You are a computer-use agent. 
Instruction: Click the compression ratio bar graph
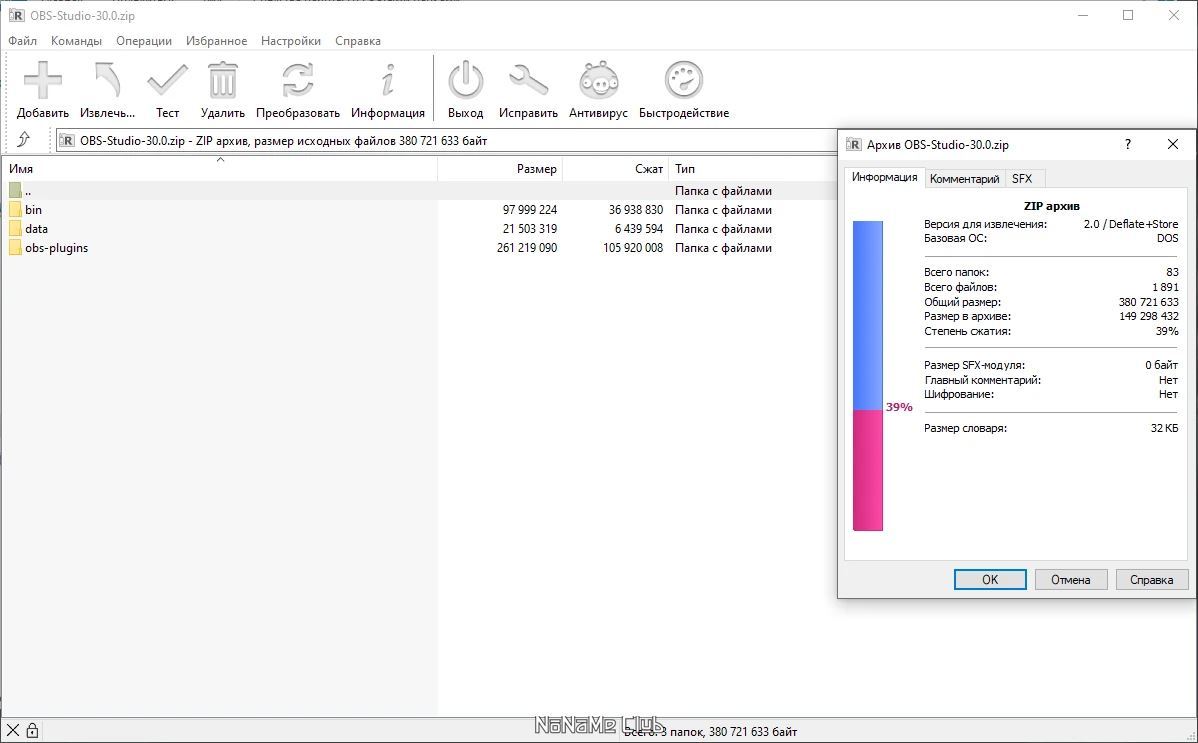pos(868,375)
